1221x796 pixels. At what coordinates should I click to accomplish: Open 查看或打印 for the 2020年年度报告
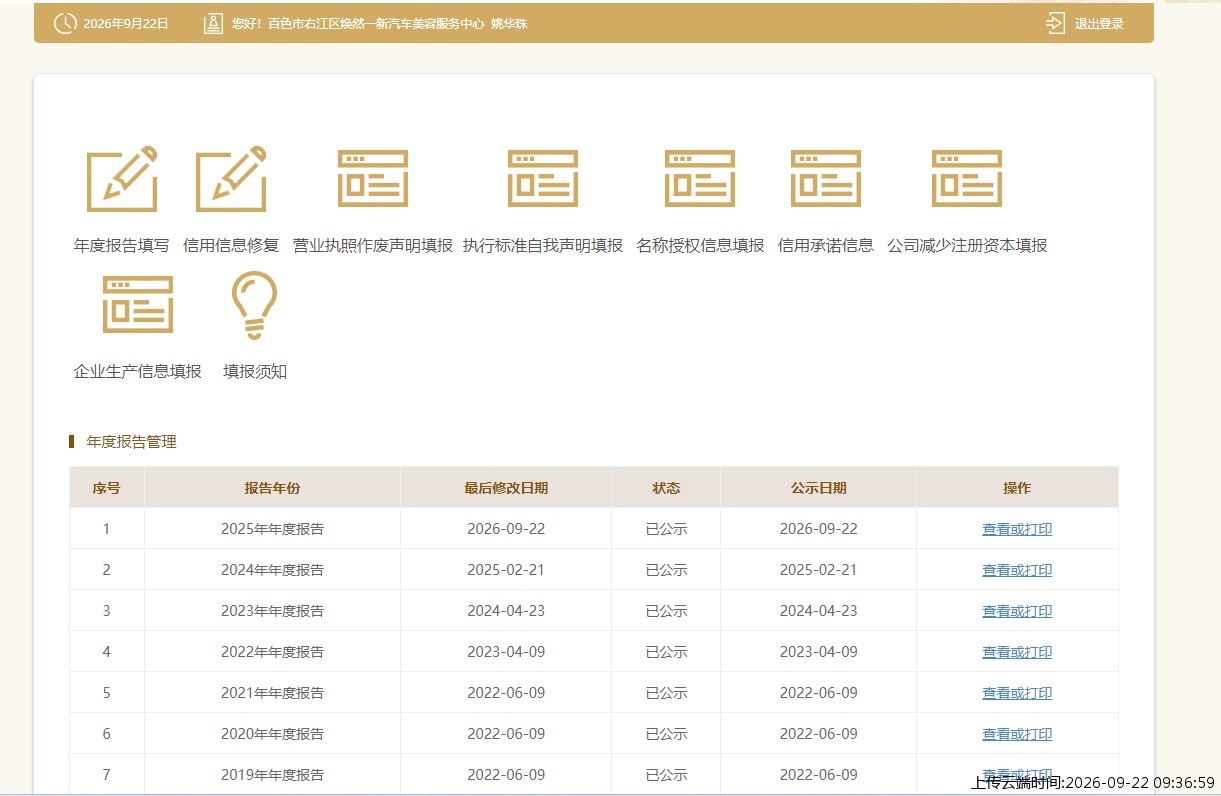click(1017, 734)
